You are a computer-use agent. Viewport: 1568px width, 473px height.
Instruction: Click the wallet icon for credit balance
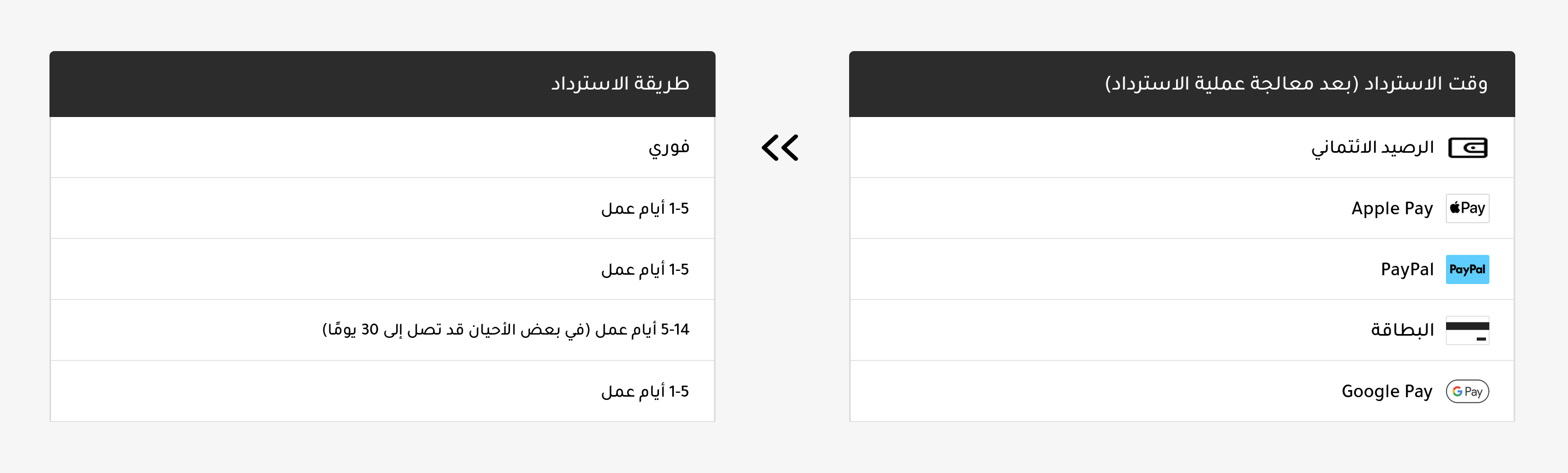pyautogui.click(x=1467, y=148)
